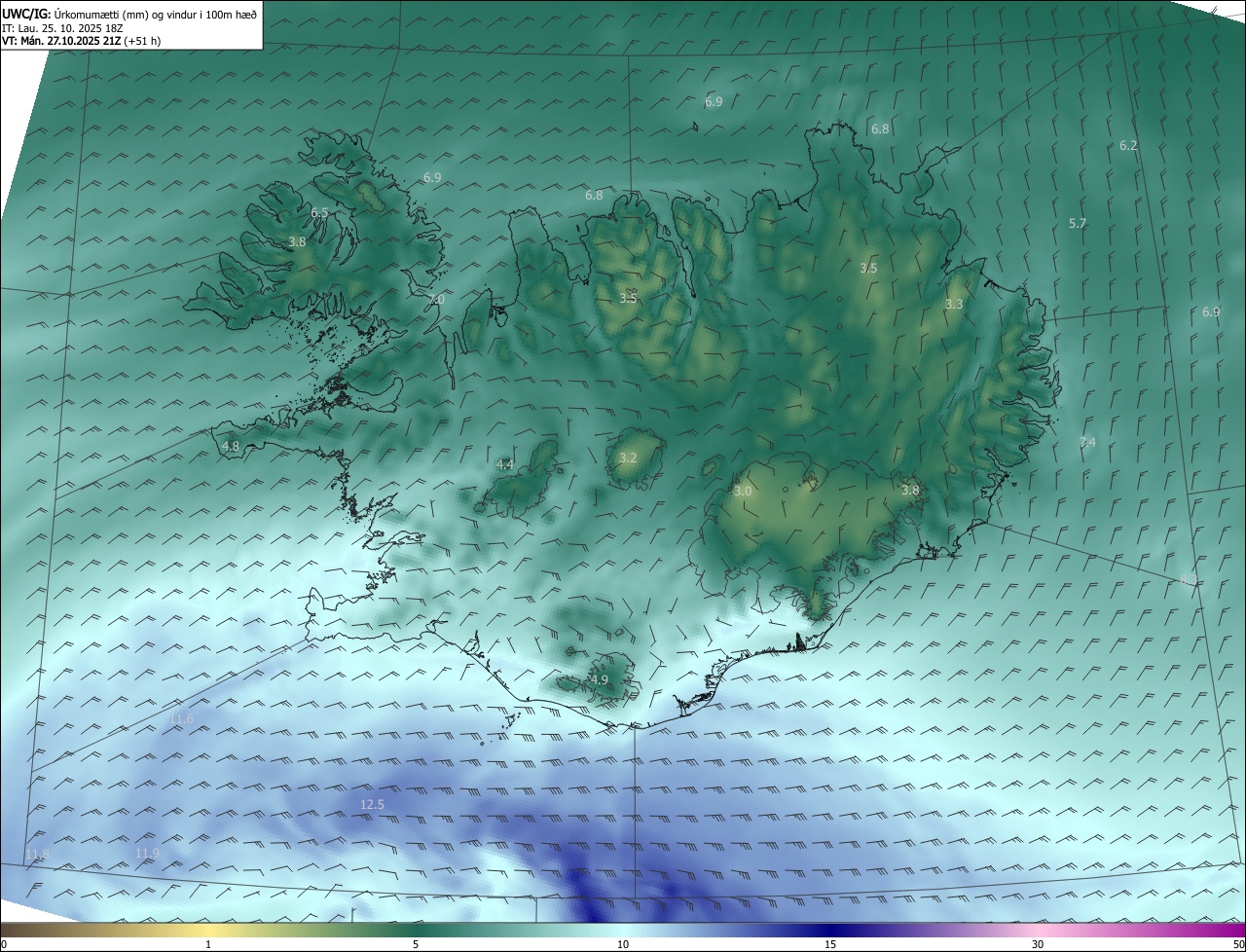Click the 6.5 value label on the map
Image resolution: width=1246 pixels, height=952 pixels.
(x=319, y=212)
